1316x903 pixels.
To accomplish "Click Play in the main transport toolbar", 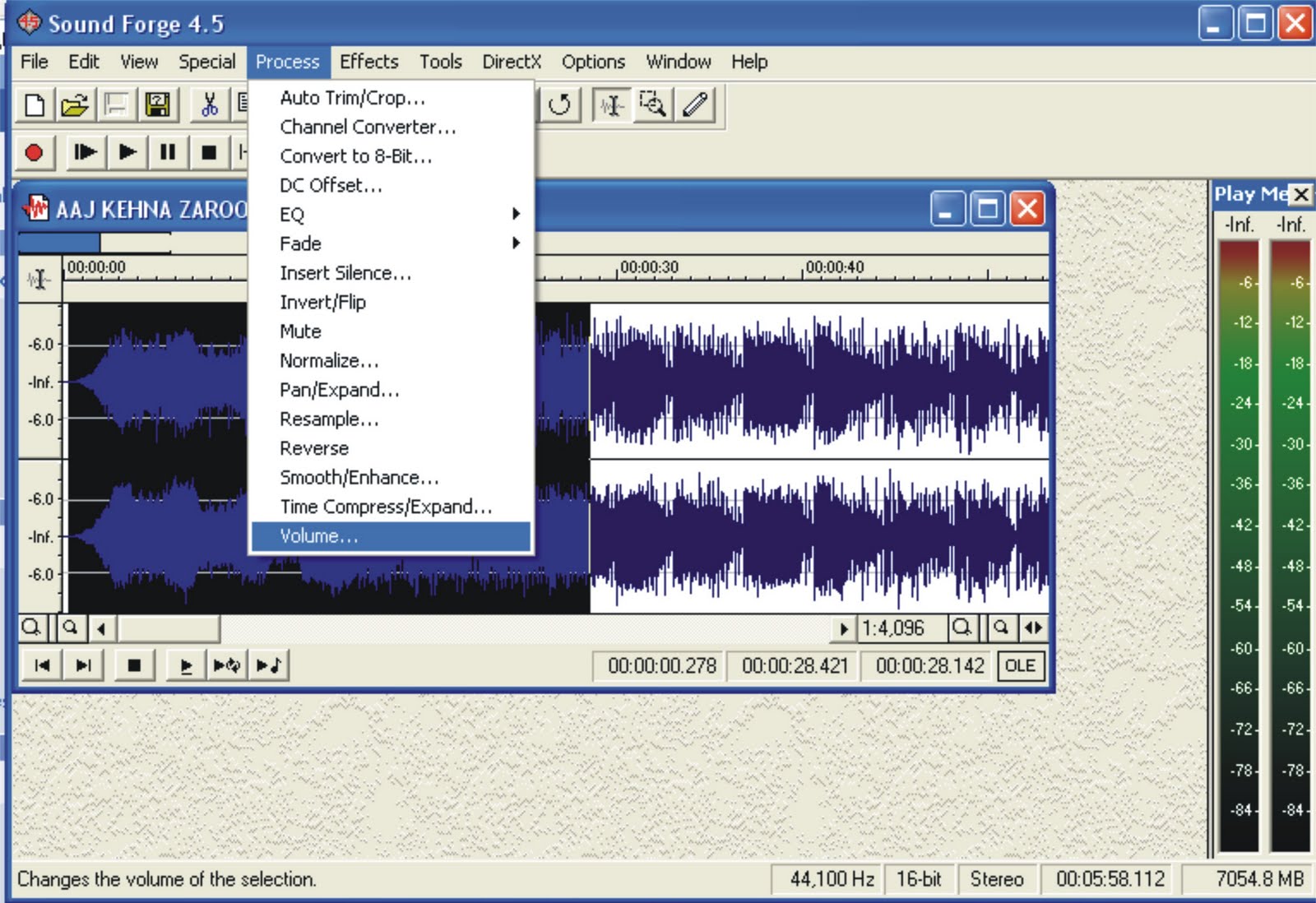I will (x=127, y=152).
